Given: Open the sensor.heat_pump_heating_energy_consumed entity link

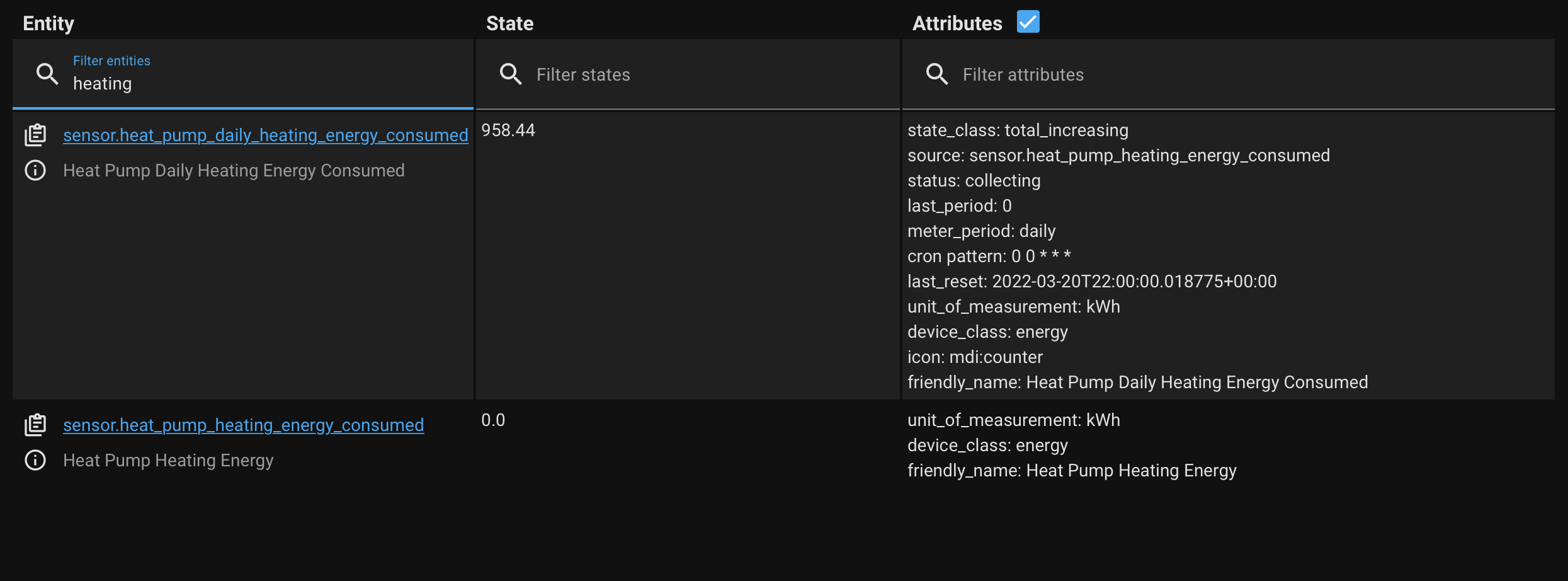Looking at the screenshot, I should (x=243, y=424).
